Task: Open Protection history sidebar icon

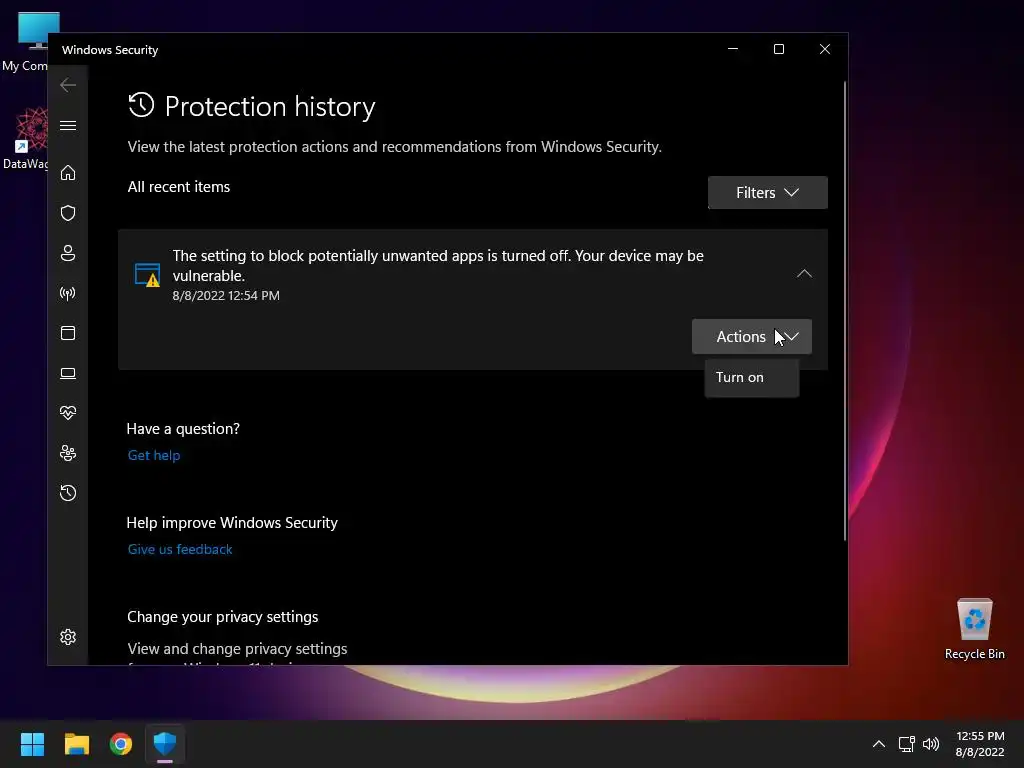Action: point(68,493)
